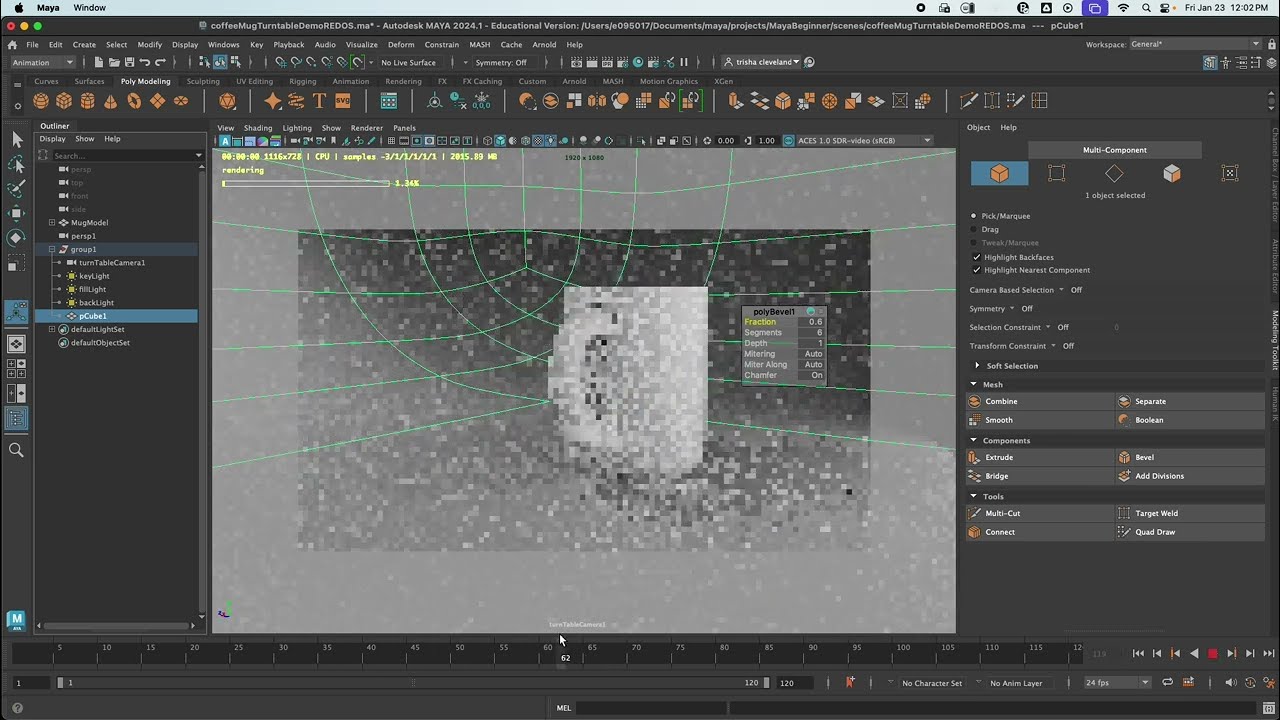Viewport: 1280px width, 720px height.
Task: Select the Select tool arrow in toolbox
Action: pyautogui.click(x=16, y=140)
